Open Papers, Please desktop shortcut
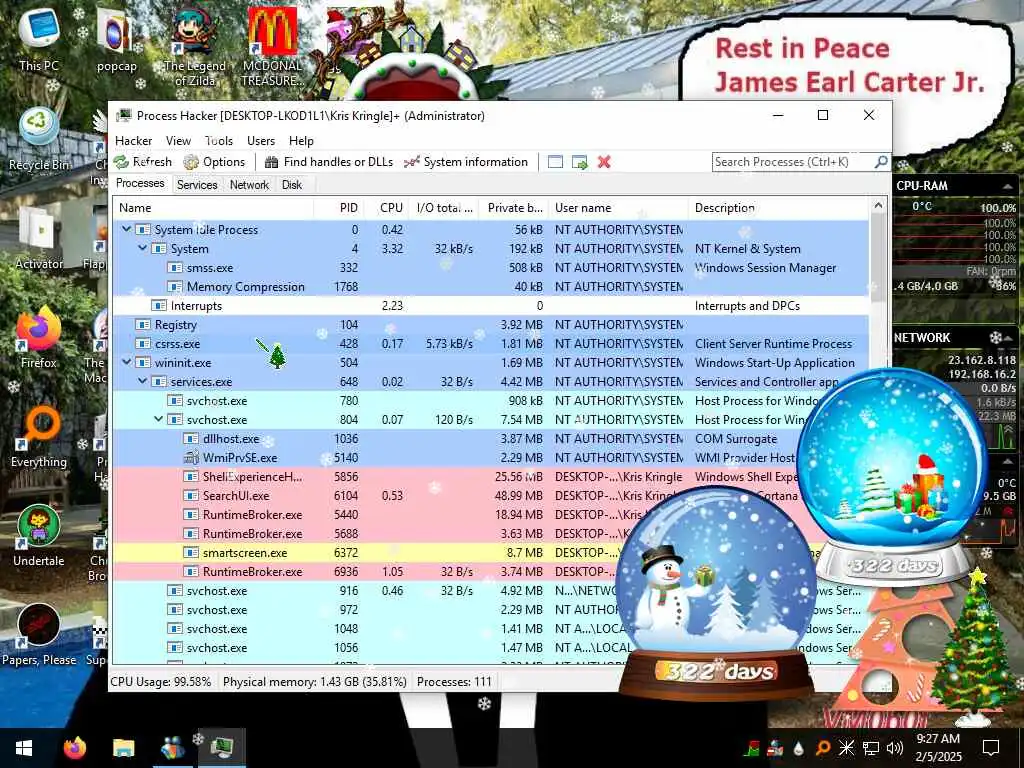 tap(39, 635)
